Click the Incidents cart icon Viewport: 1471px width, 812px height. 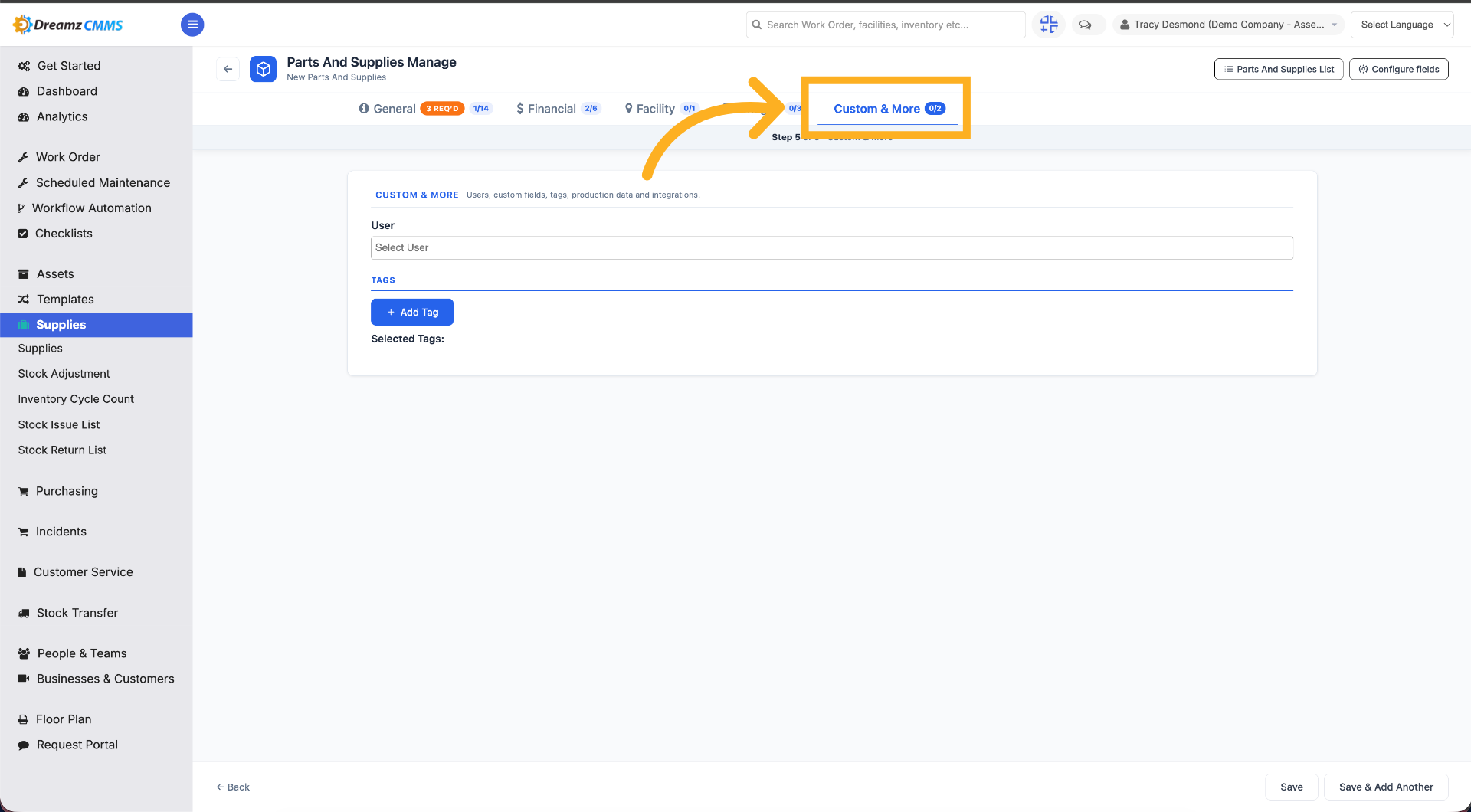23,532
